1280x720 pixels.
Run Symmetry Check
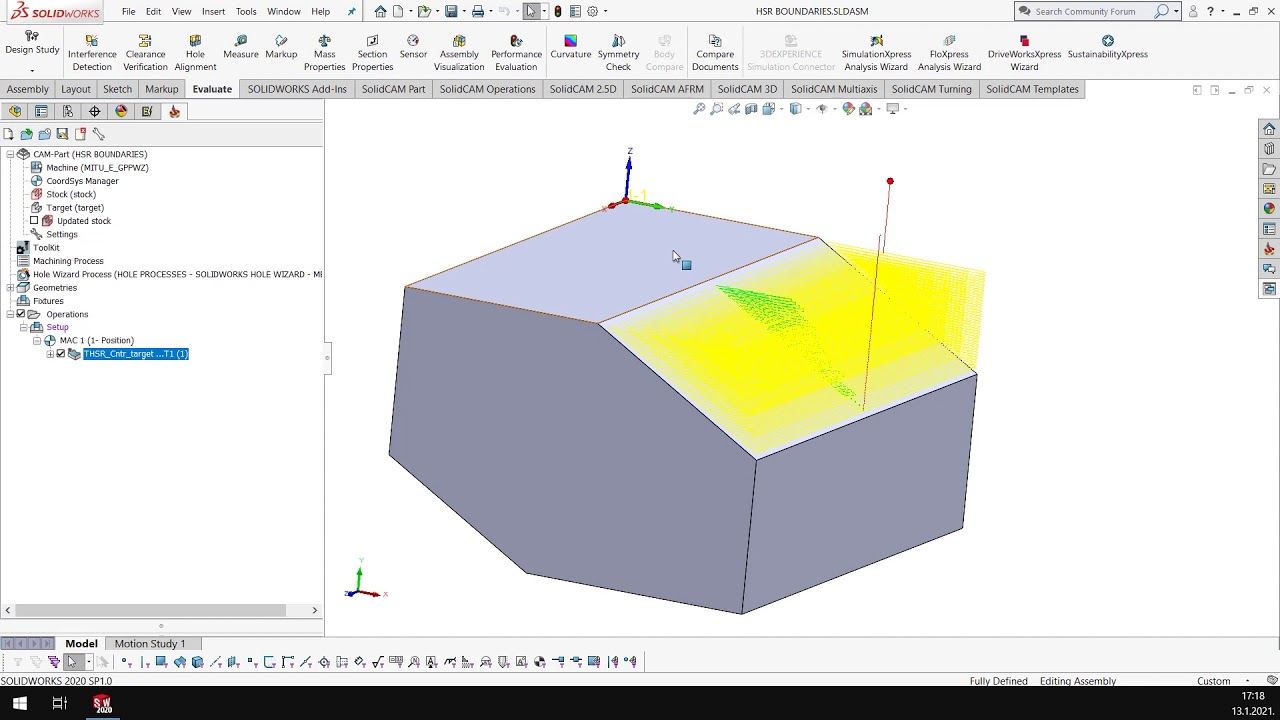pos(618,53)
